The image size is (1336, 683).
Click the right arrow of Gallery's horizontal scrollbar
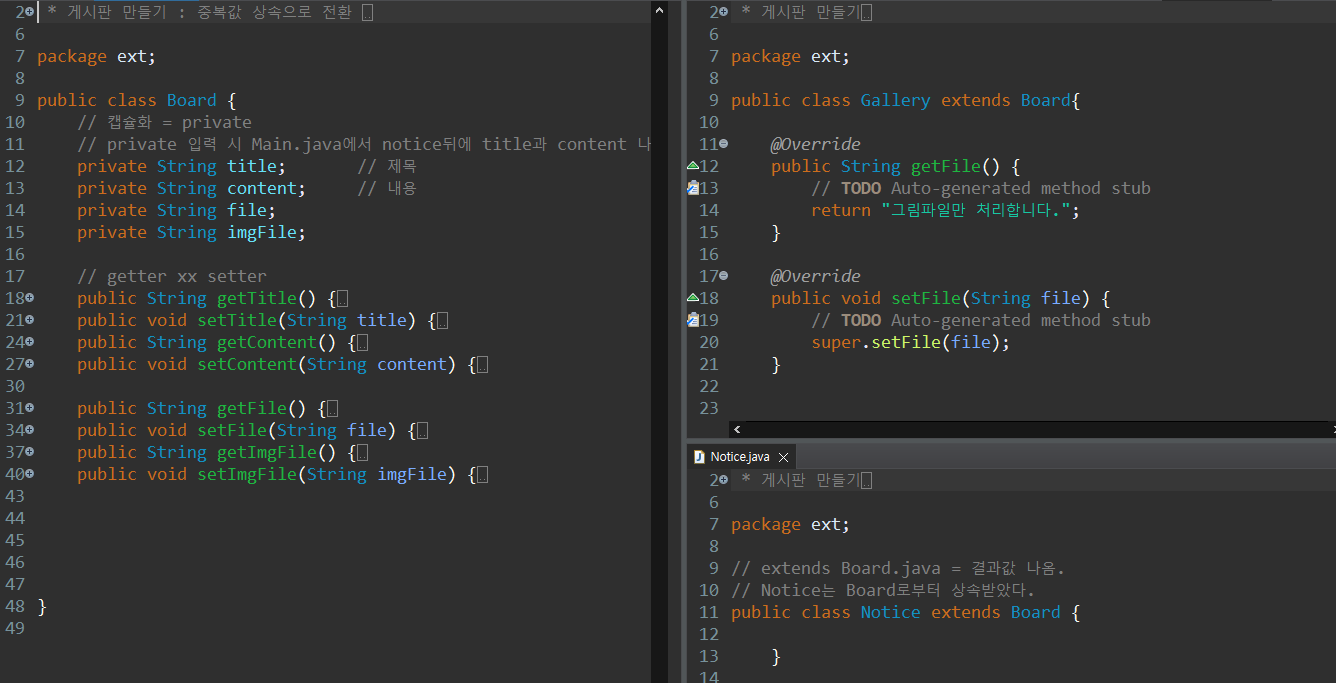1330,429
